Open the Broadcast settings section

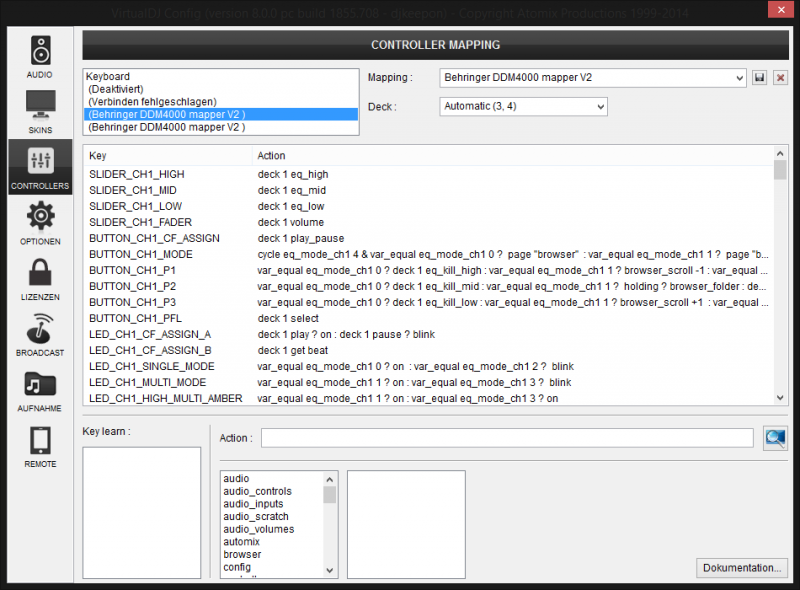click(x=40, y=335)
